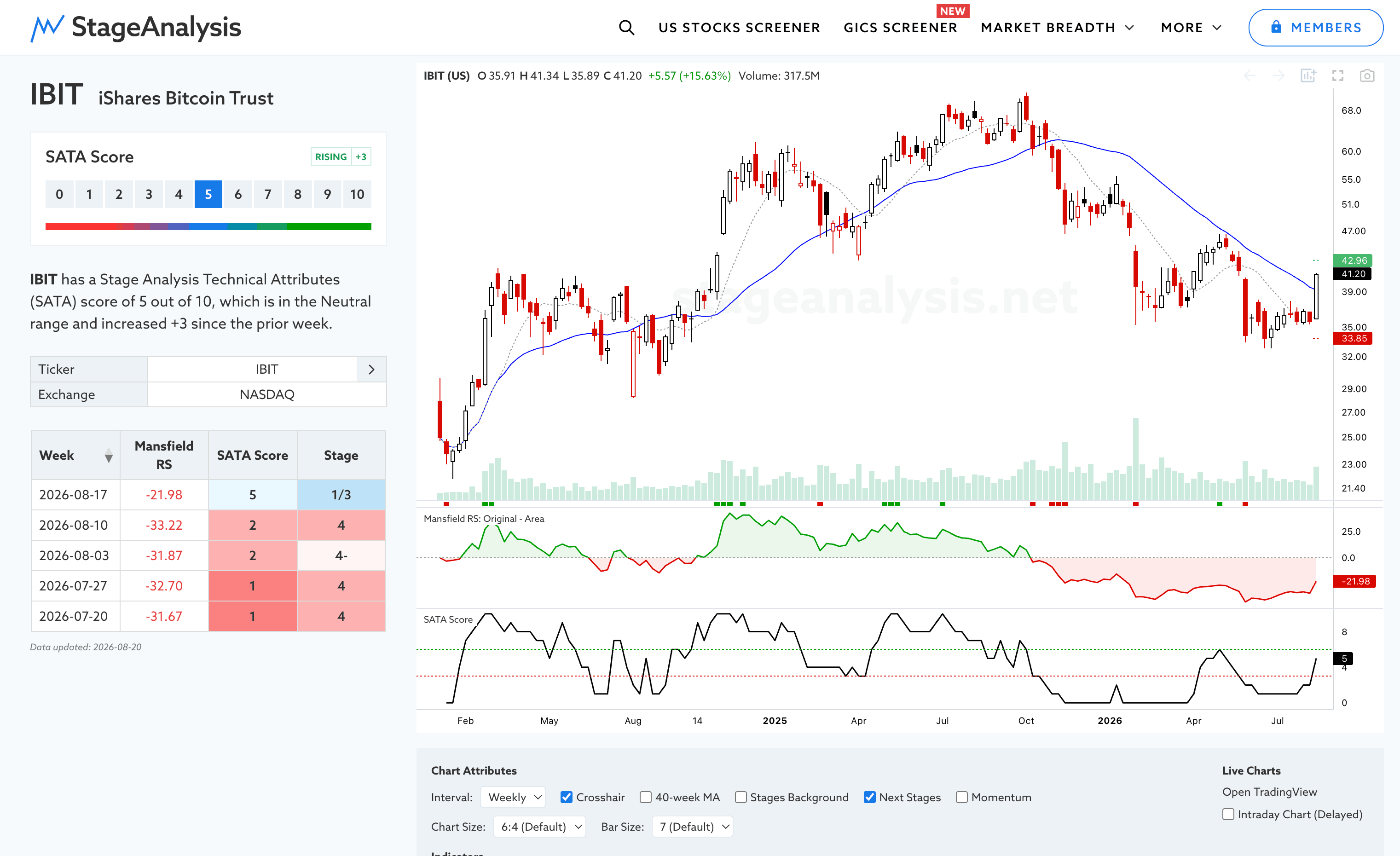Viewport: 1400px width, 856px height.
Task: Open GICS Screener page
Action: click(901, 27)
